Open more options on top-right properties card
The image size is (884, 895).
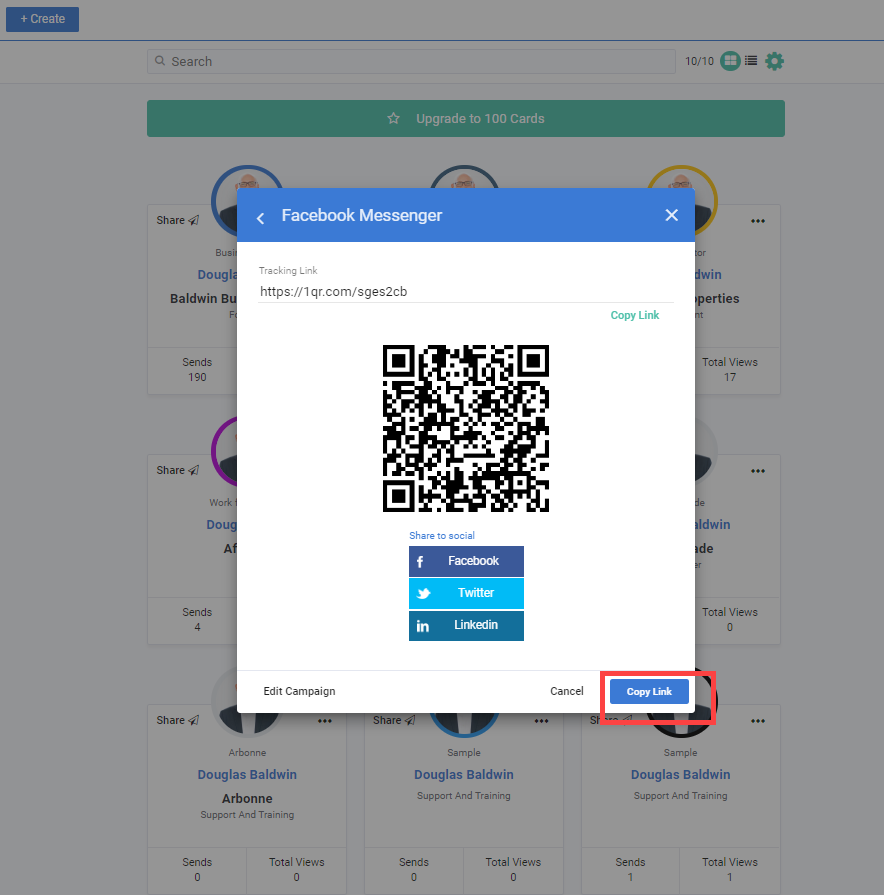pyautogui.click(x=758, y=221)
